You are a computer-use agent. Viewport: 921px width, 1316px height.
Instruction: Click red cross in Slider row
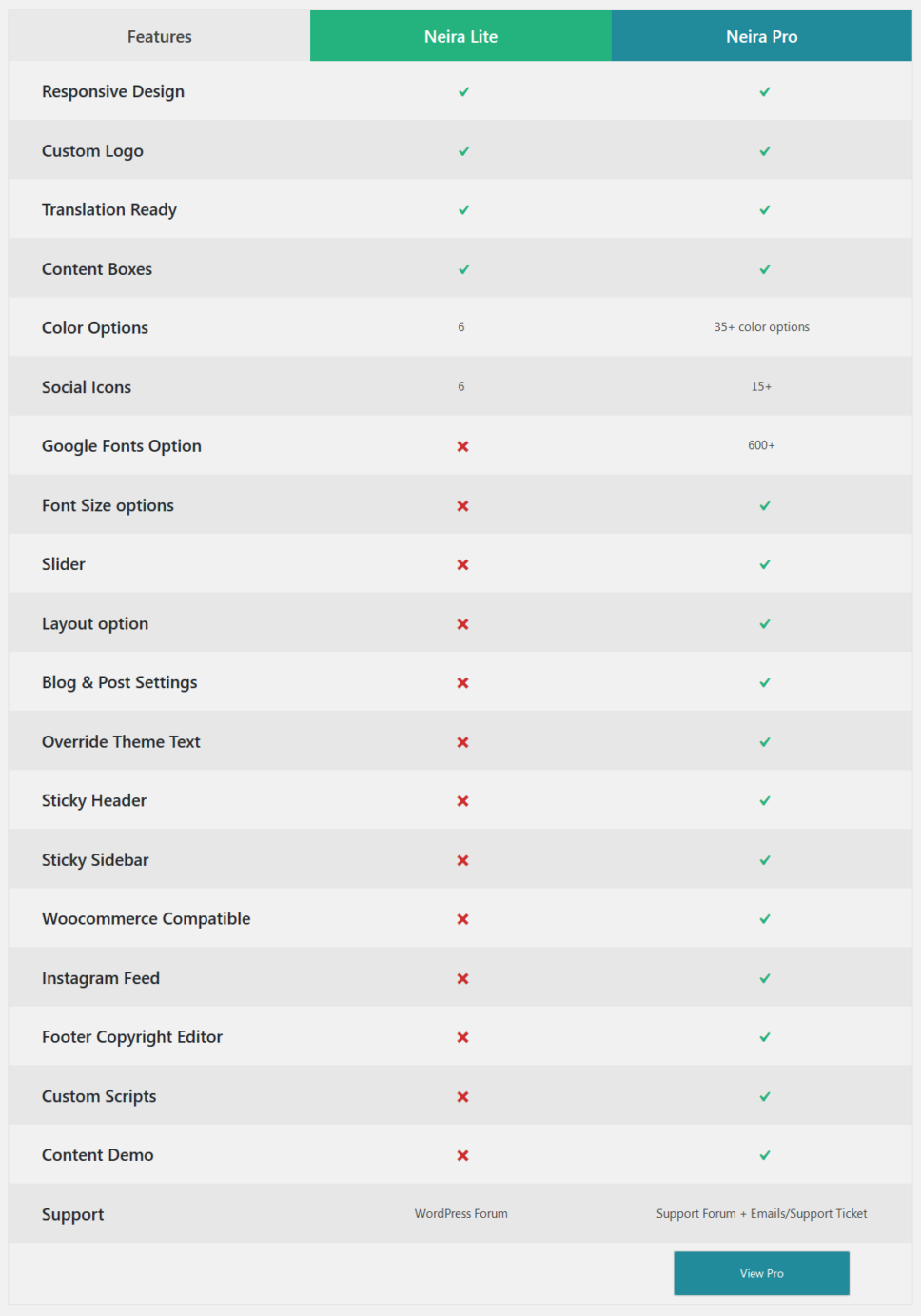462,564
